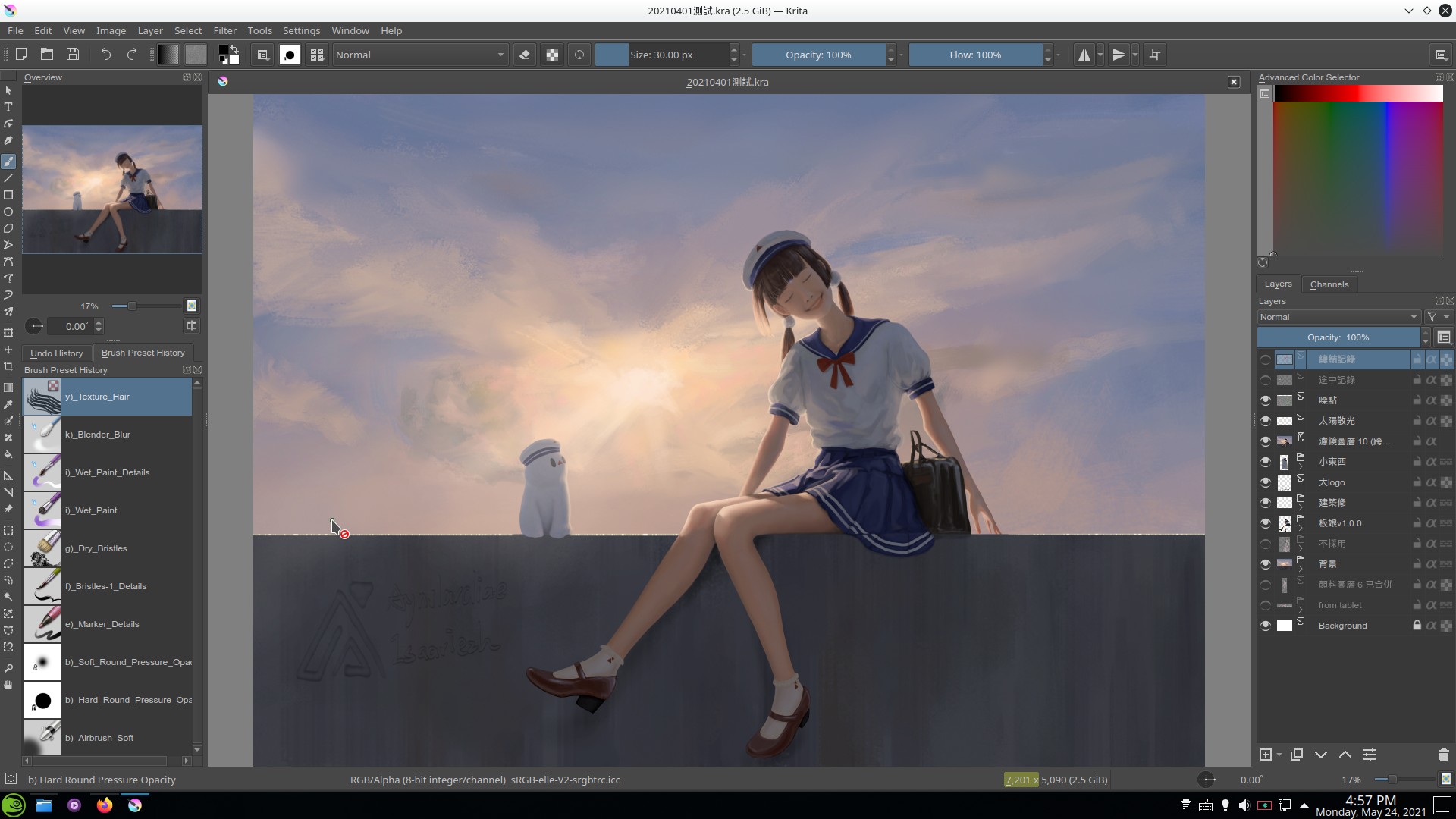1456x819 pixels.
Task: Expand the 背景 group layer
Action: (1301, 569)
